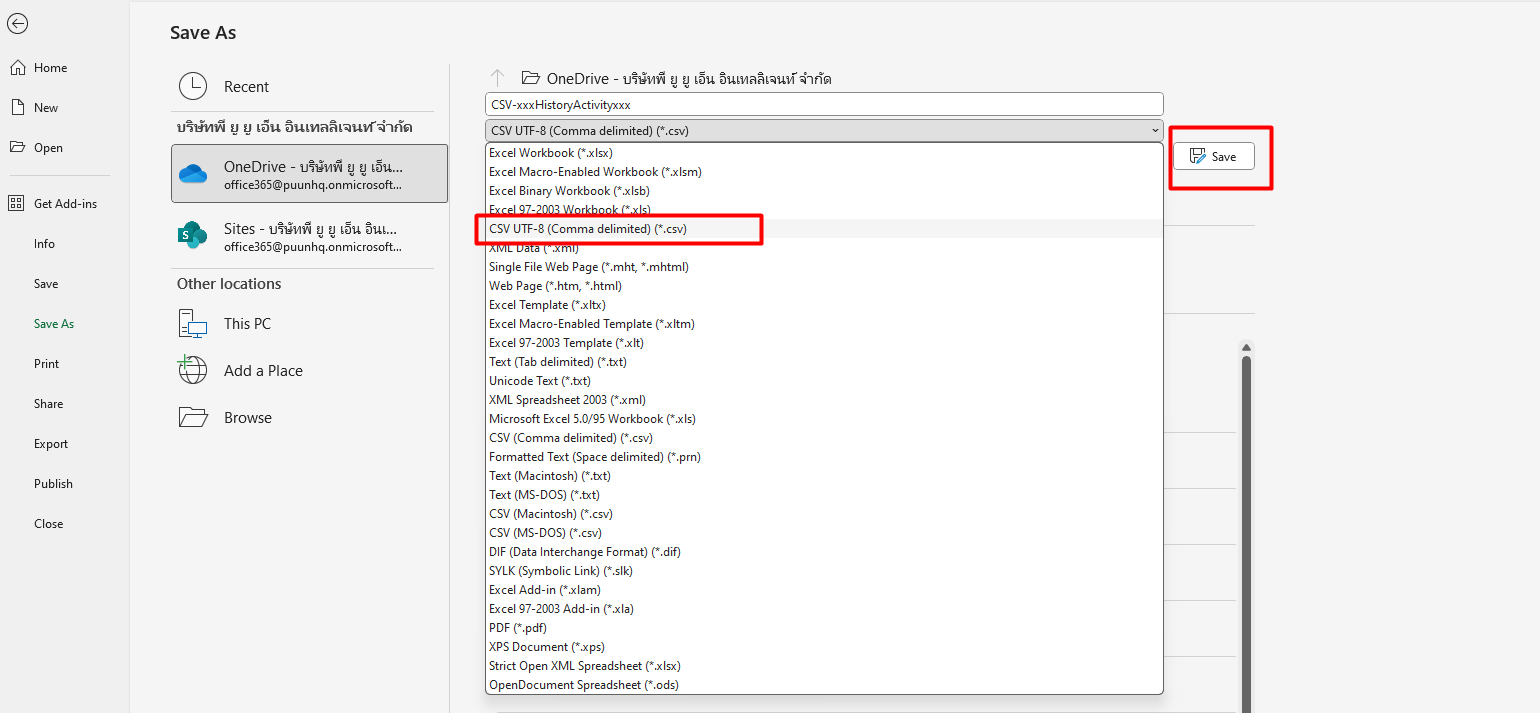Viewport: 1540px width, 713px height.
Task: Open the Publish page
Action: point(53,484)
